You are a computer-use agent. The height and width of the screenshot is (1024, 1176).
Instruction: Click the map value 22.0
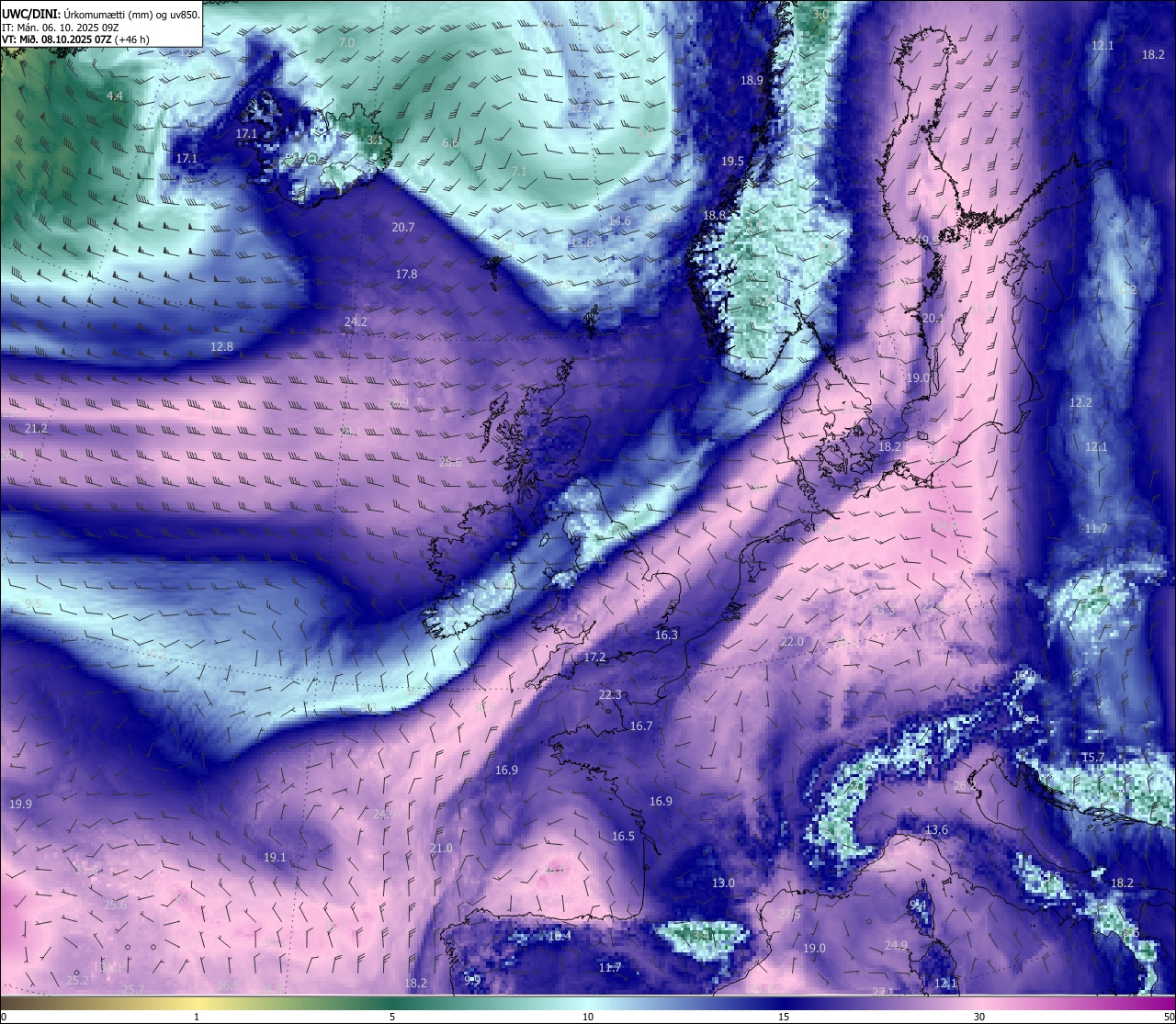coord(791,642)
